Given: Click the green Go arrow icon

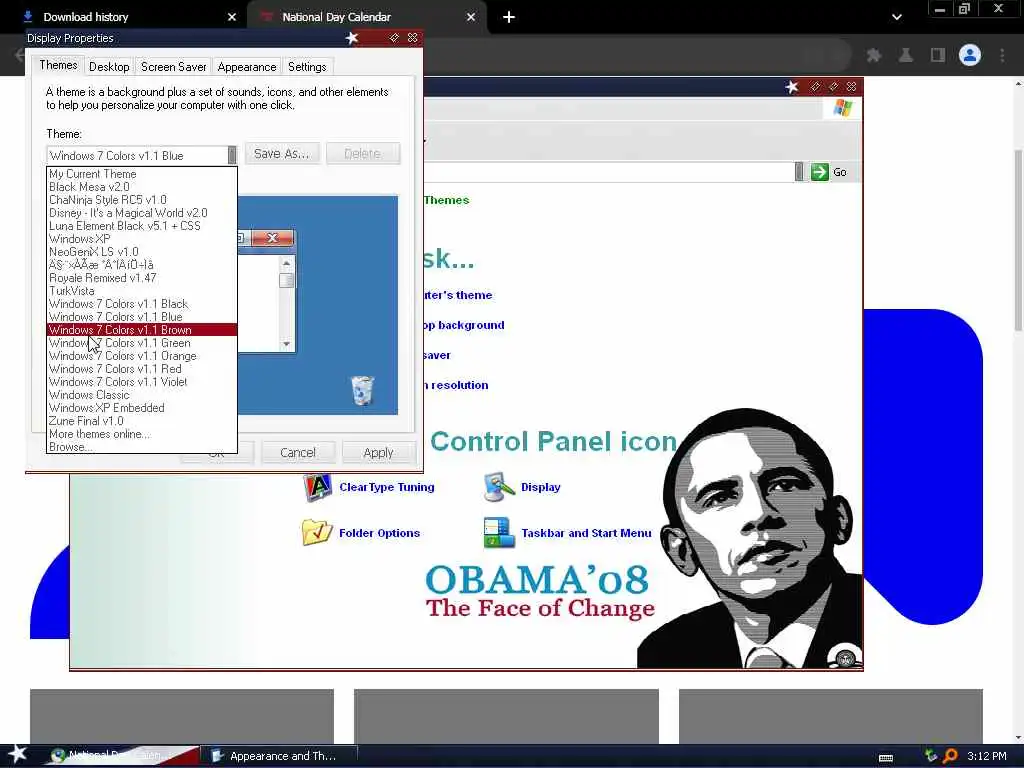Looking at the screenshot, I should tap(820, 172).
